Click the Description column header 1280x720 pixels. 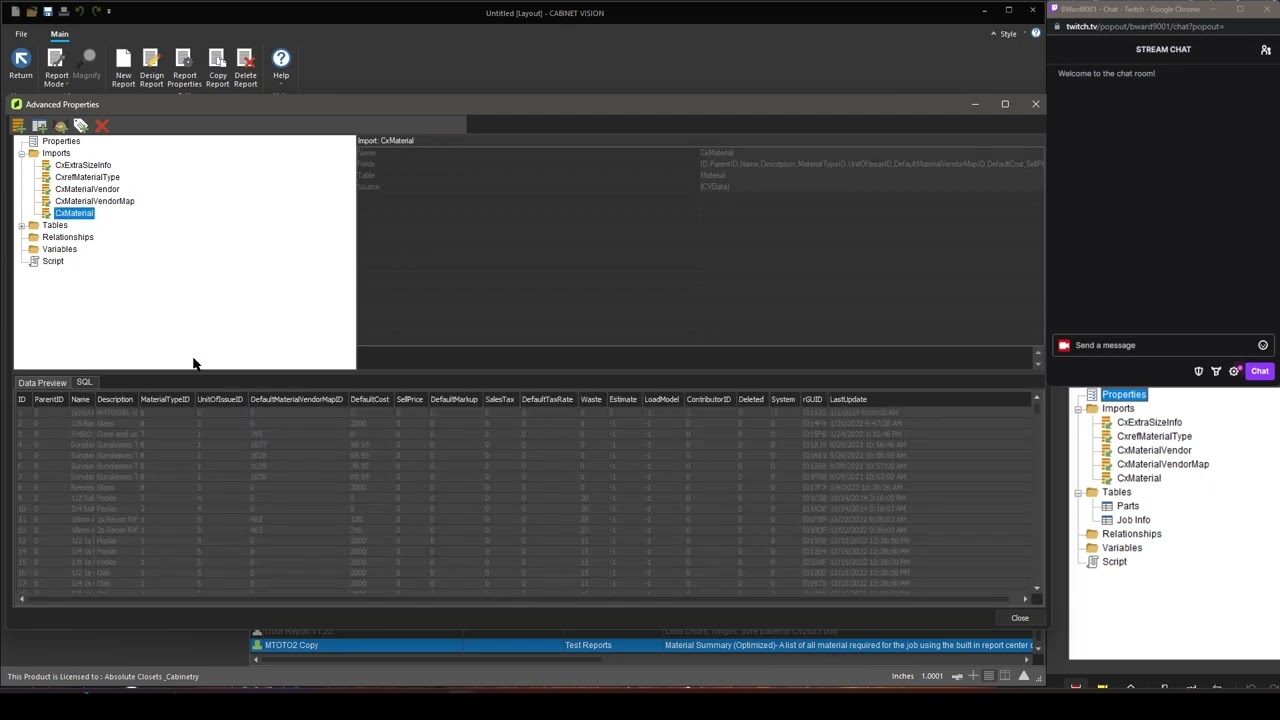115,399
